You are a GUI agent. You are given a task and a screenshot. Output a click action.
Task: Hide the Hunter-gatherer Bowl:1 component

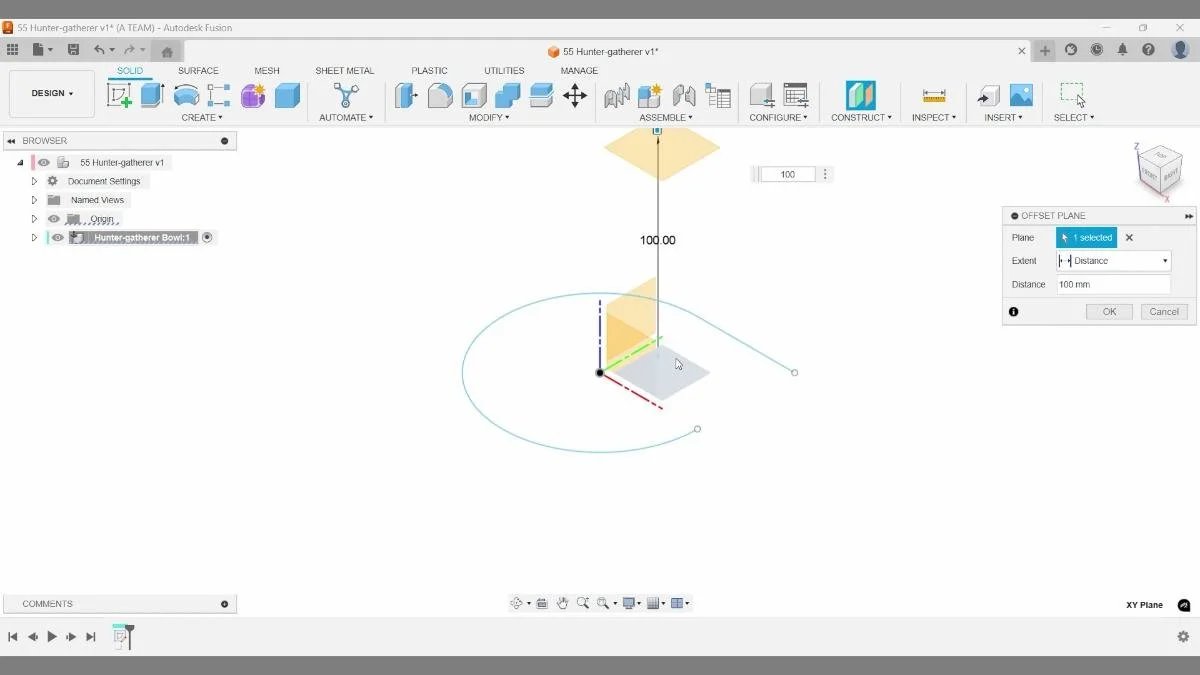pyautogui.click(x=56, y=237)
